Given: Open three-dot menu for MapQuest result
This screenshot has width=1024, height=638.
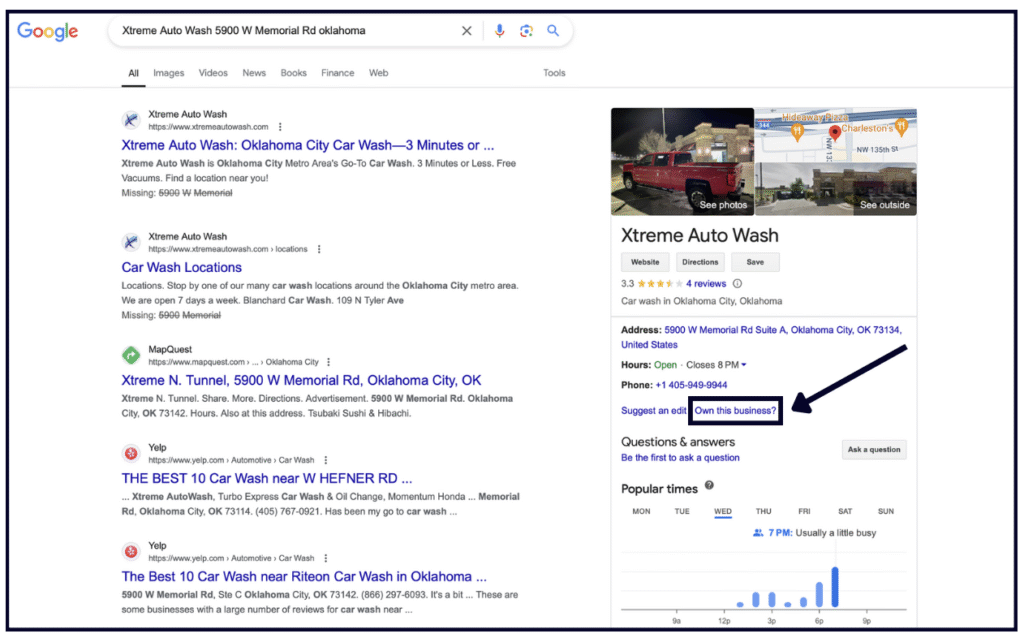Looking at the screenshot, I should click(x=328, y=362).
